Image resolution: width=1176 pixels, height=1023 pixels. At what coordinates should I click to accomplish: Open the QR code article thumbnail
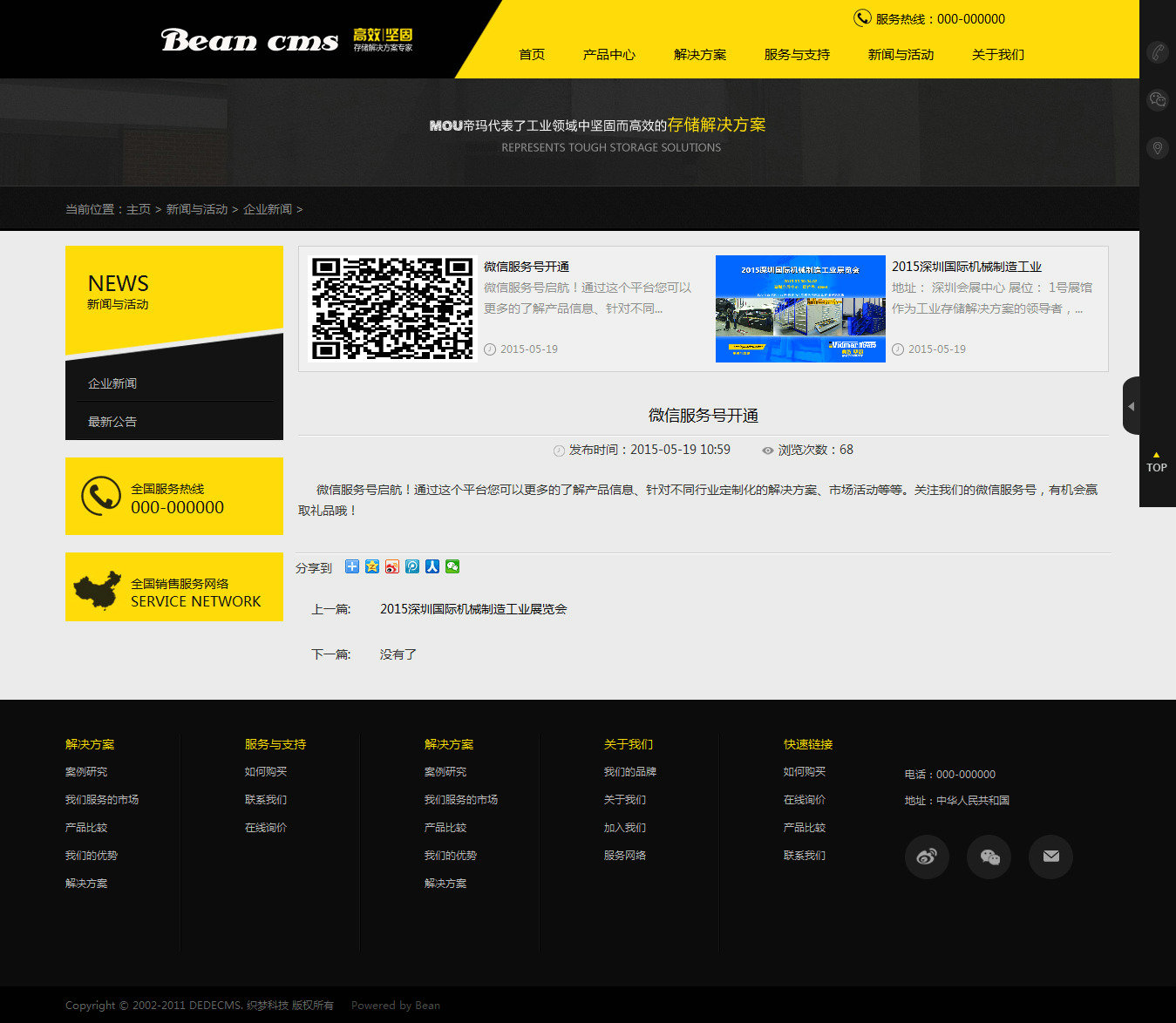click(392, 308)
